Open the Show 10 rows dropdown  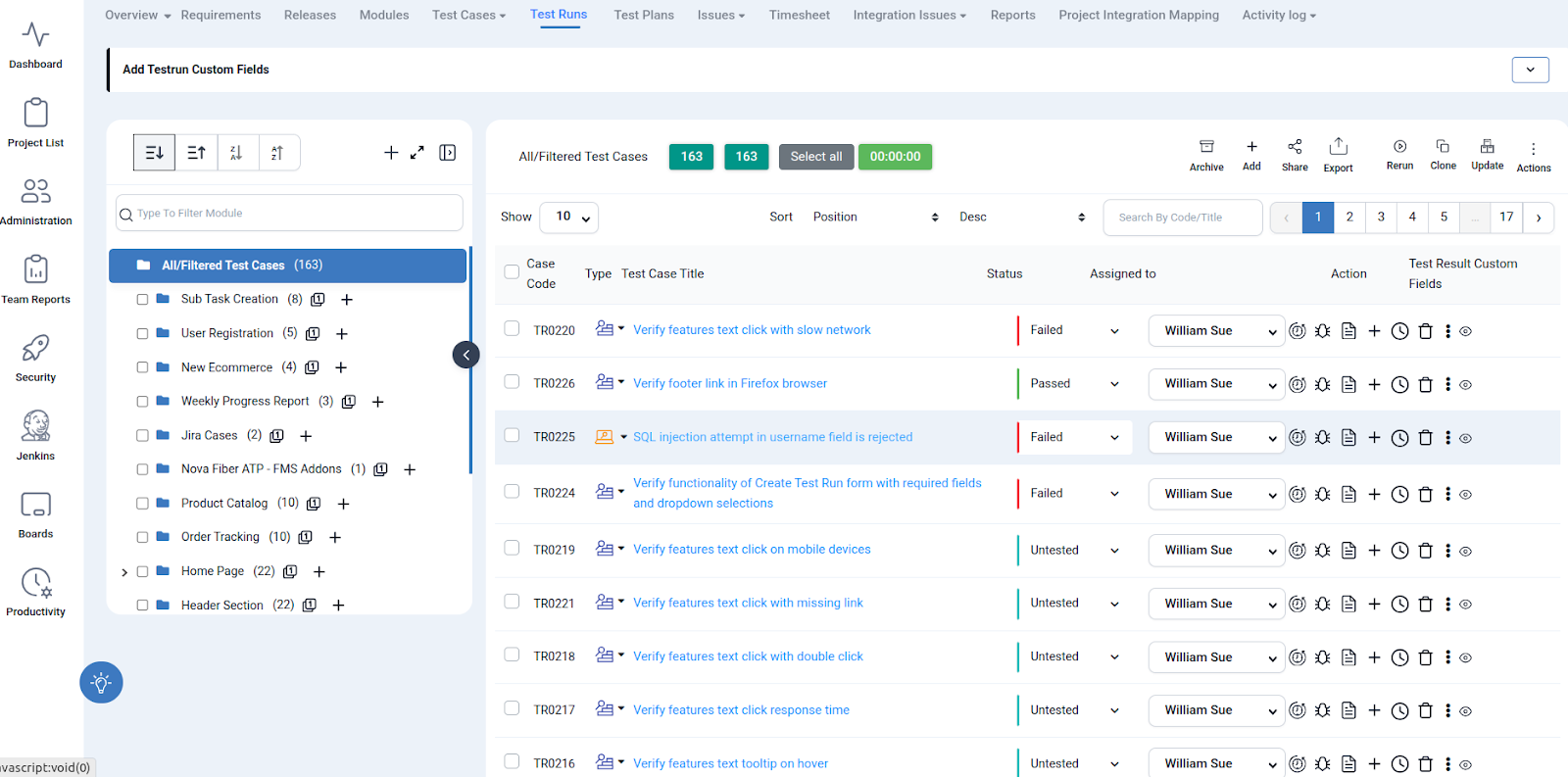pos(568,218)
